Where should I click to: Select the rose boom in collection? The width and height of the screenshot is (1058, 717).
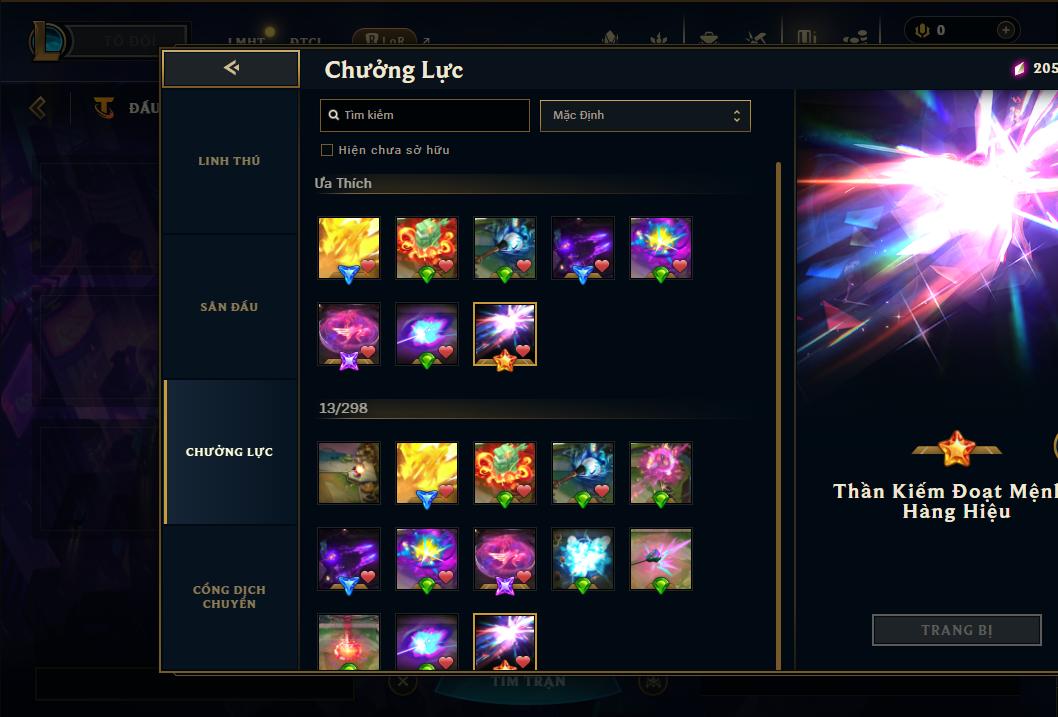coord(661,559)
